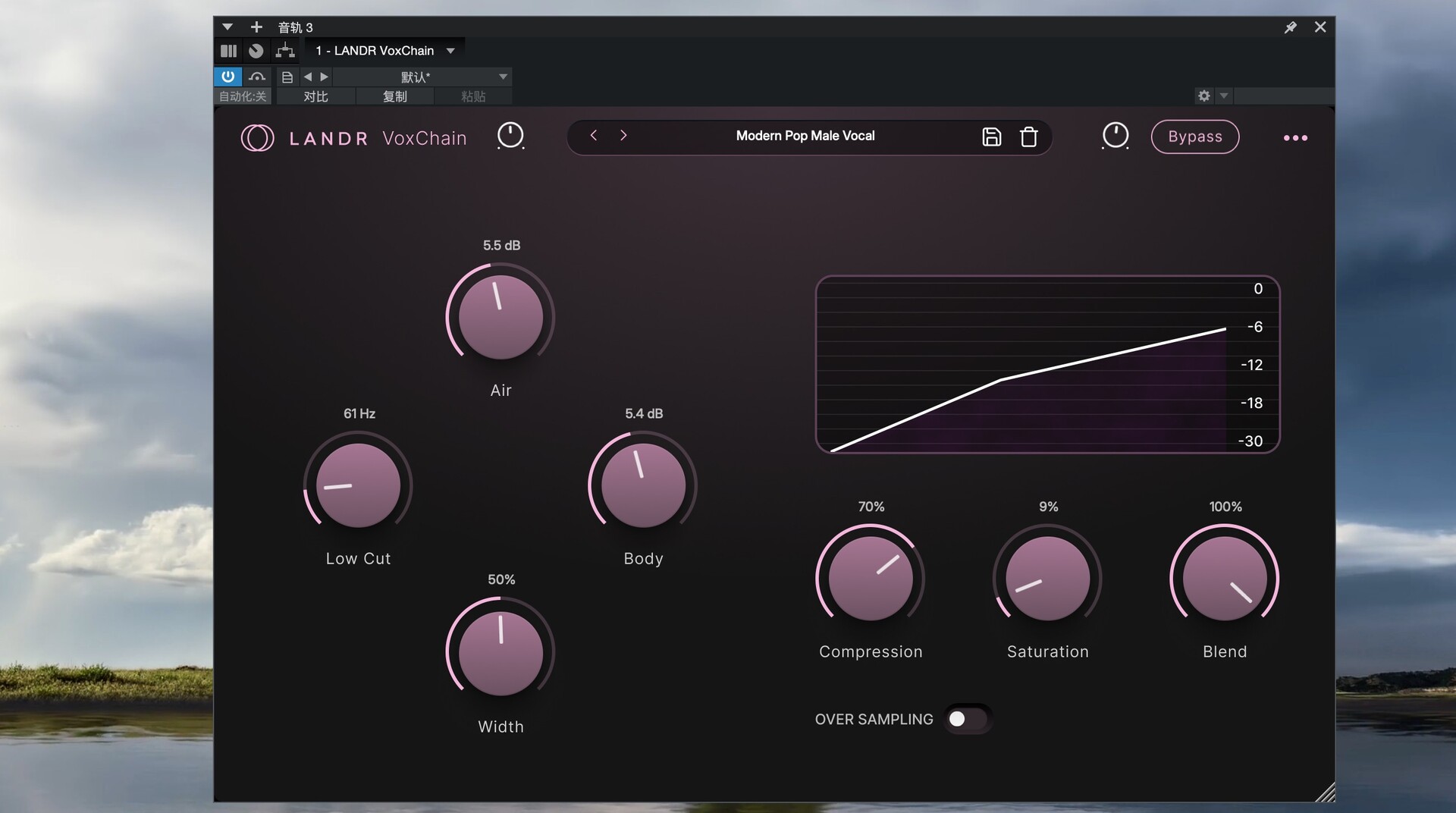This screenshot has width=1456, height=813.
Task: Click the pin icon in title bar
Action: (1290, 27)
